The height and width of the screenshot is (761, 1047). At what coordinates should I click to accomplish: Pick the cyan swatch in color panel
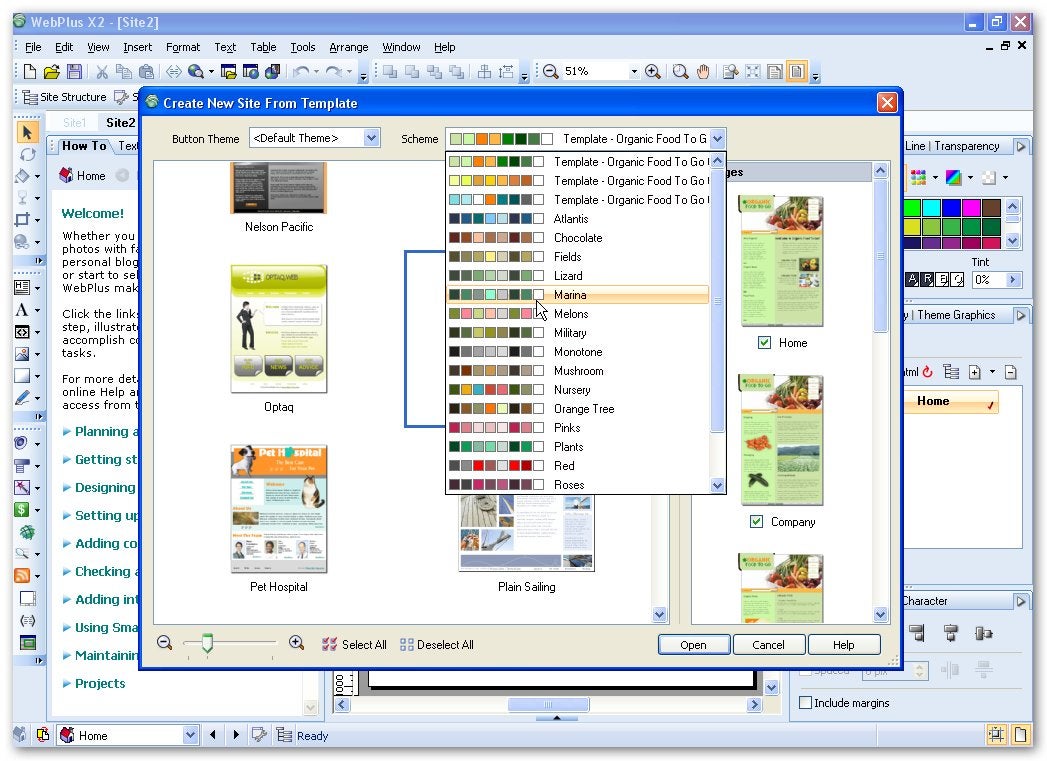tap(931, 208)
